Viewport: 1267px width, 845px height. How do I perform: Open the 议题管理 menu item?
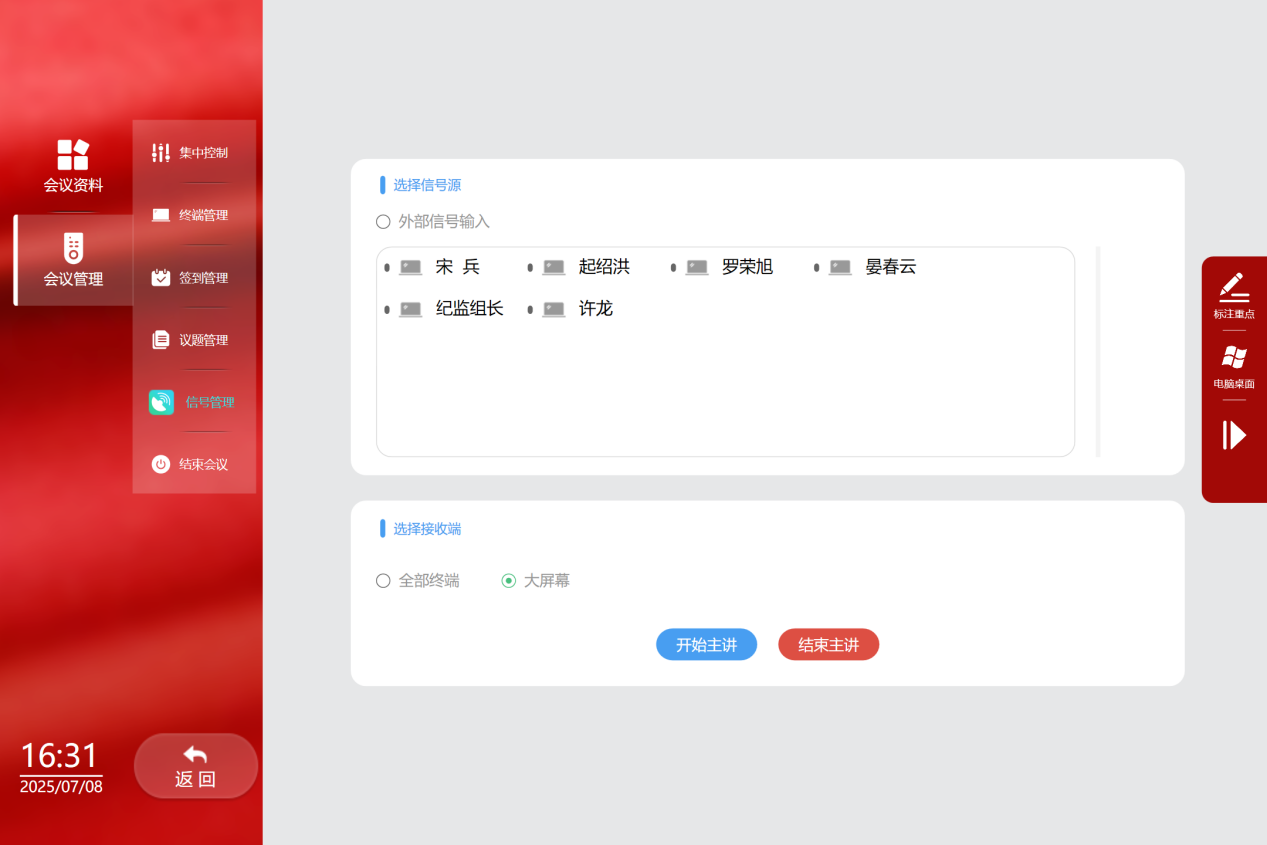[194, 340]
